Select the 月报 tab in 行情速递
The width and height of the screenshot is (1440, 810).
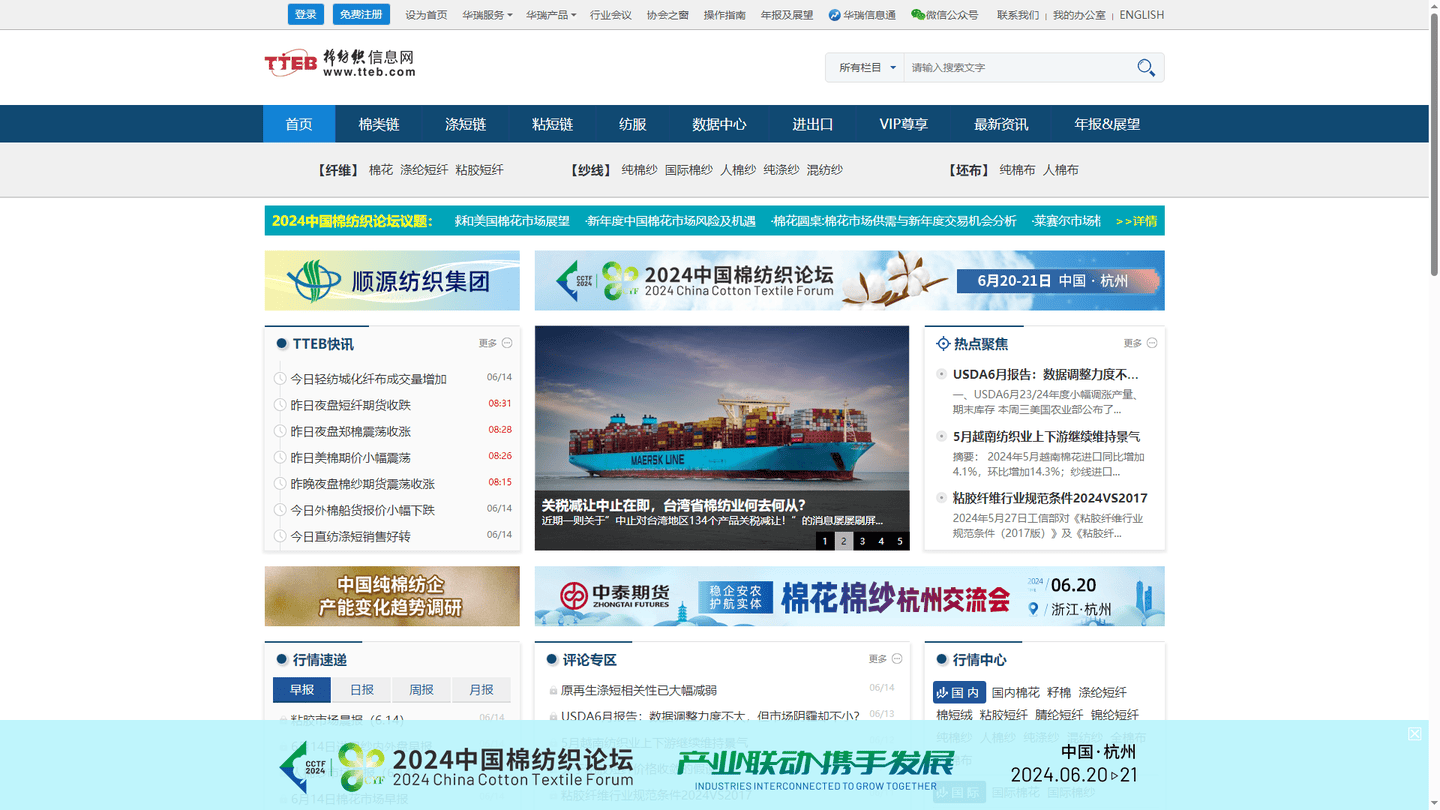[x=482, y=690]
